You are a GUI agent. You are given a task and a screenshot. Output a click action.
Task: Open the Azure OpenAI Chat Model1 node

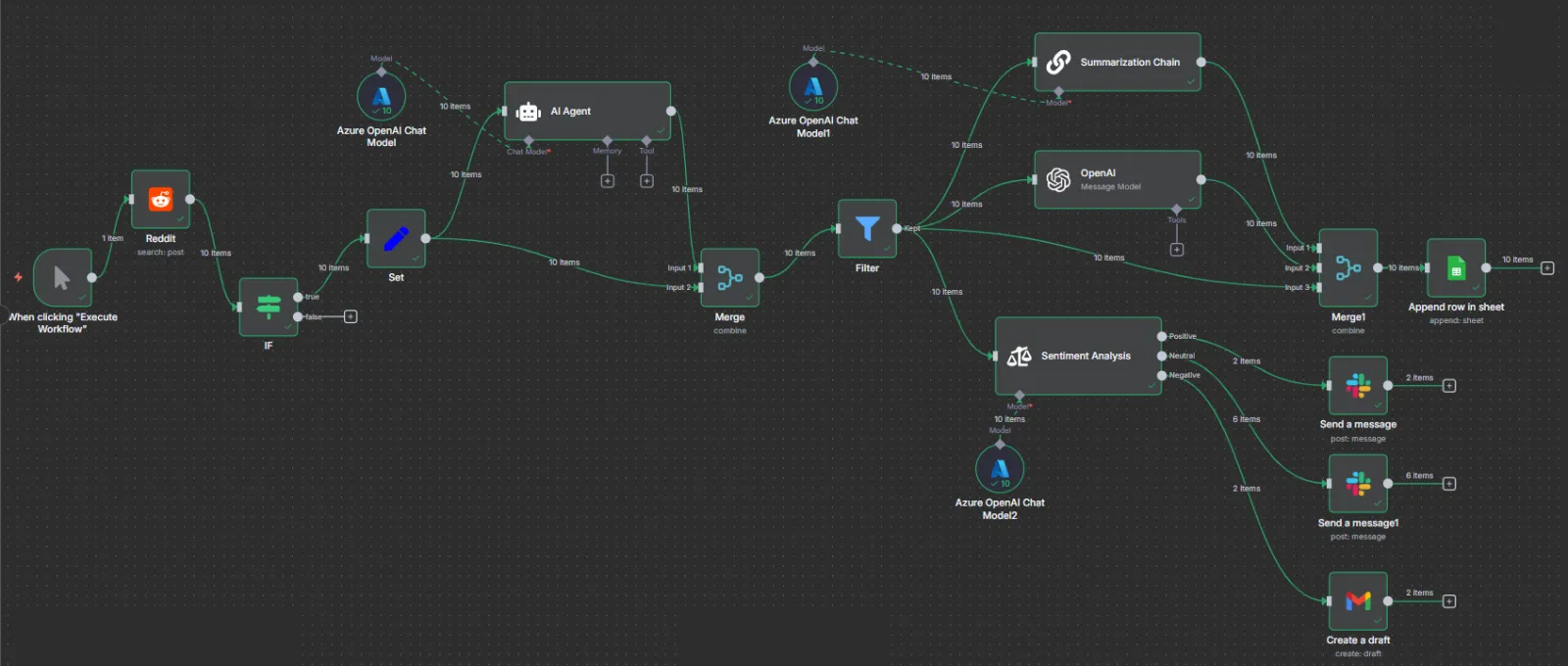point(813,87)
